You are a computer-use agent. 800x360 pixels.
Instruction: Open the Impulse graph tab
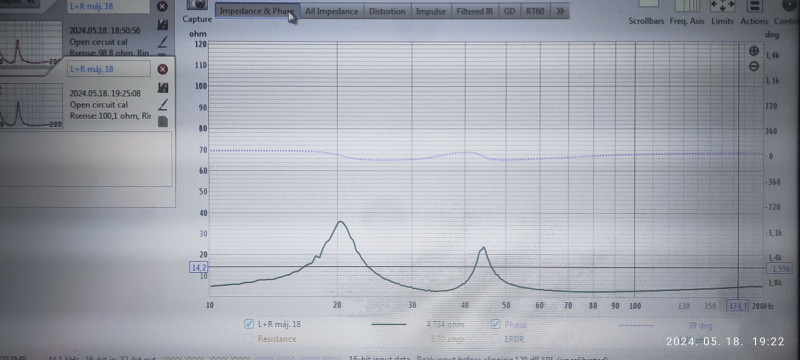431,11
